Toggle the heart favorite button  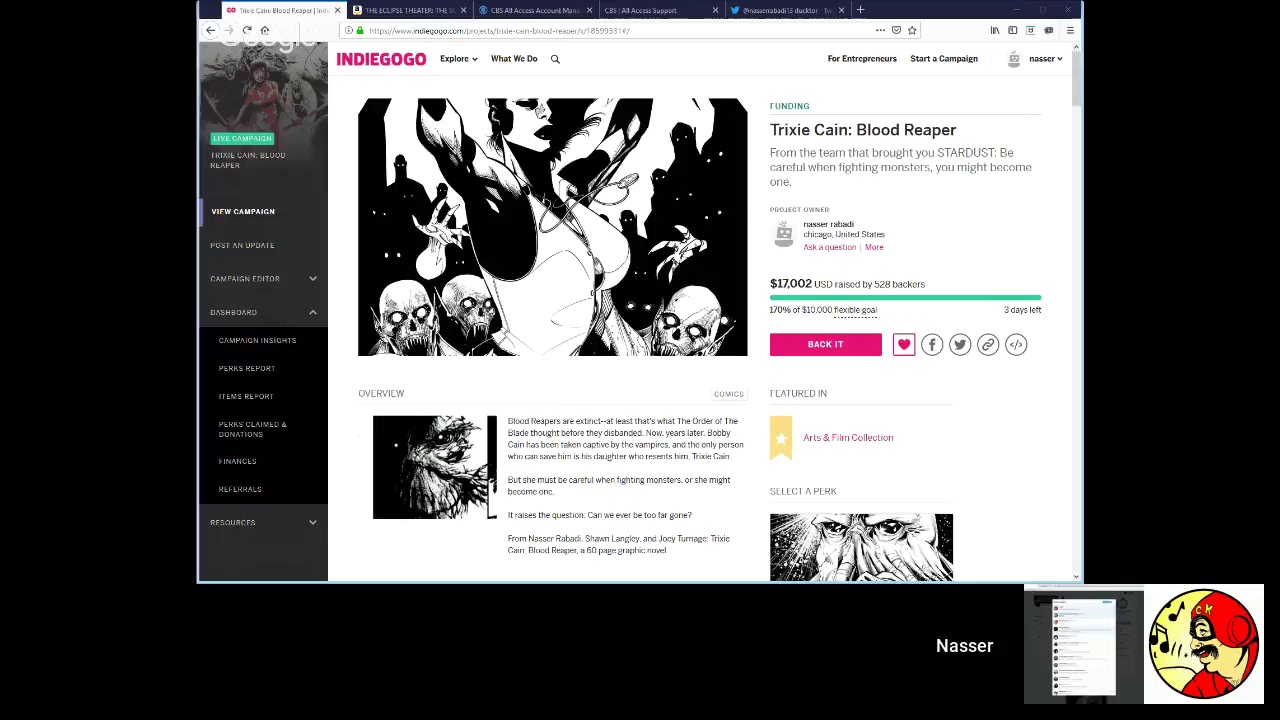click(x=904, y=345)
